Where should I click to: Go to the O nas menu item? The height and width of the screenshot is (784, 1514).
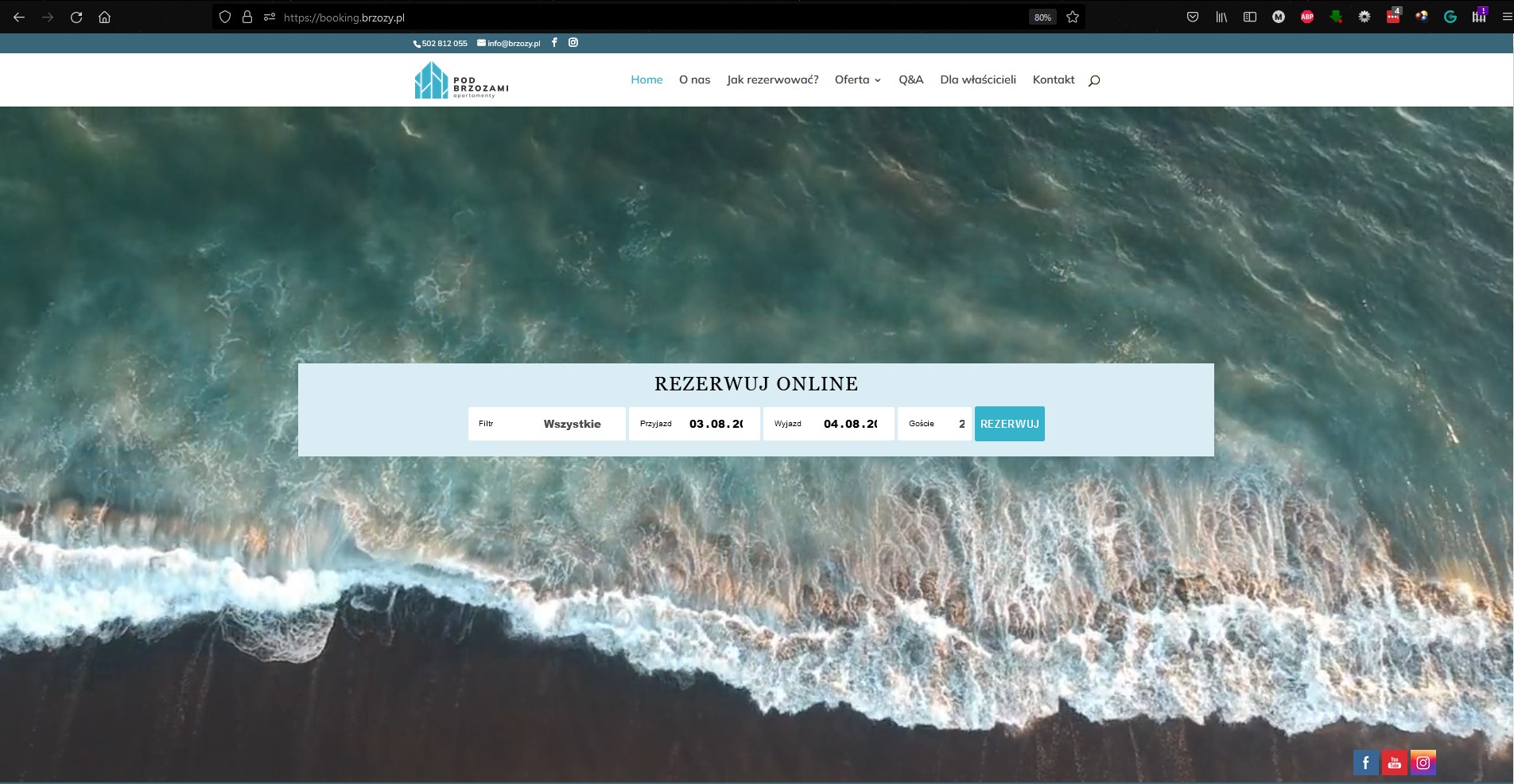[x=694, y=80]
